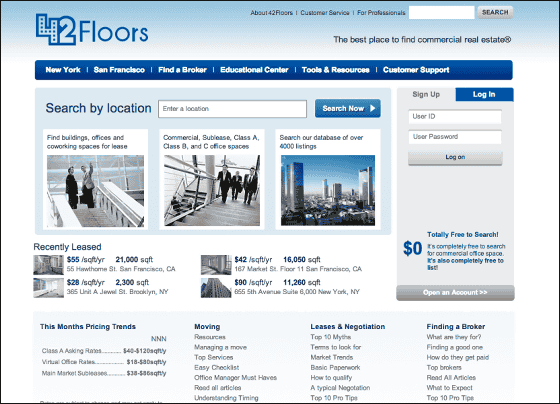The height and width of the screenshot is (404, 560).
Task: Open the three businessmen staircase photo
Action: point(212,190)
